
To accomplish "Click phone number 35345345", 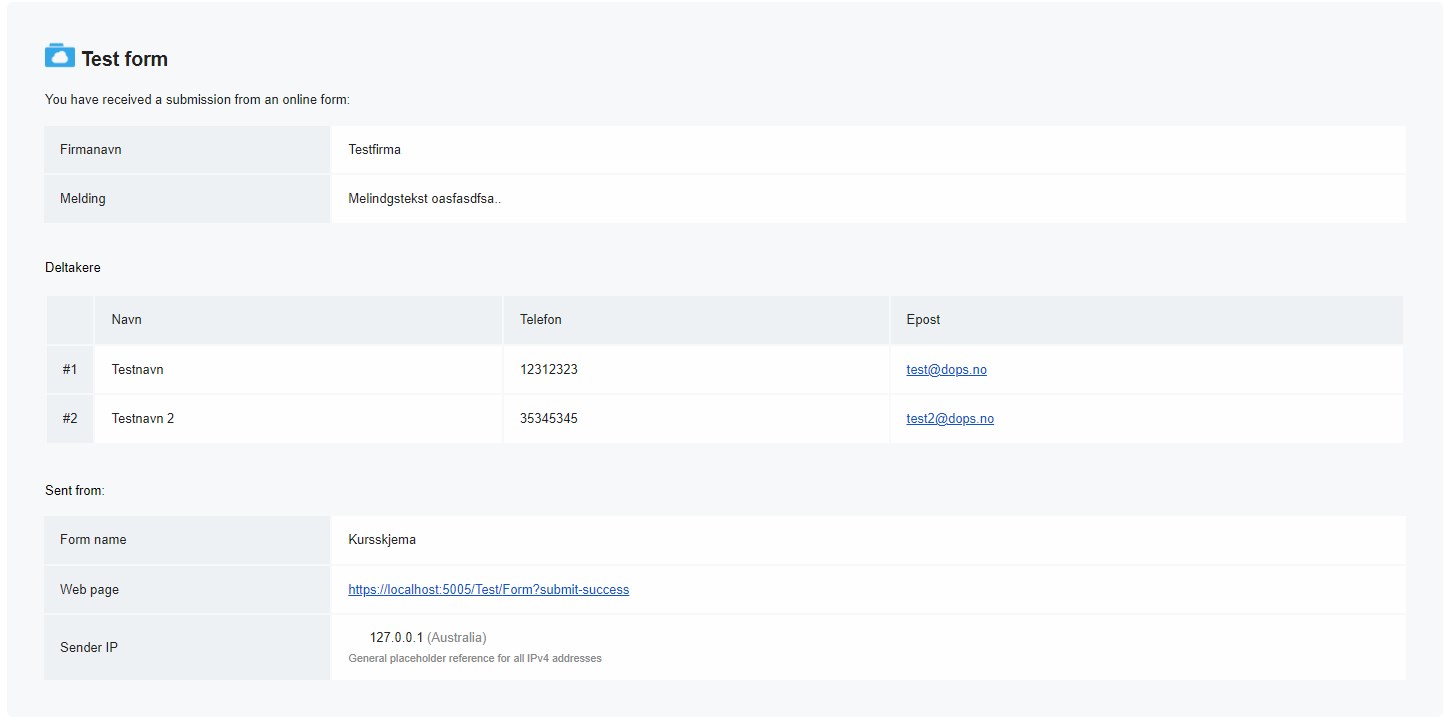I will pyautogui.click(x=548, y=419).
